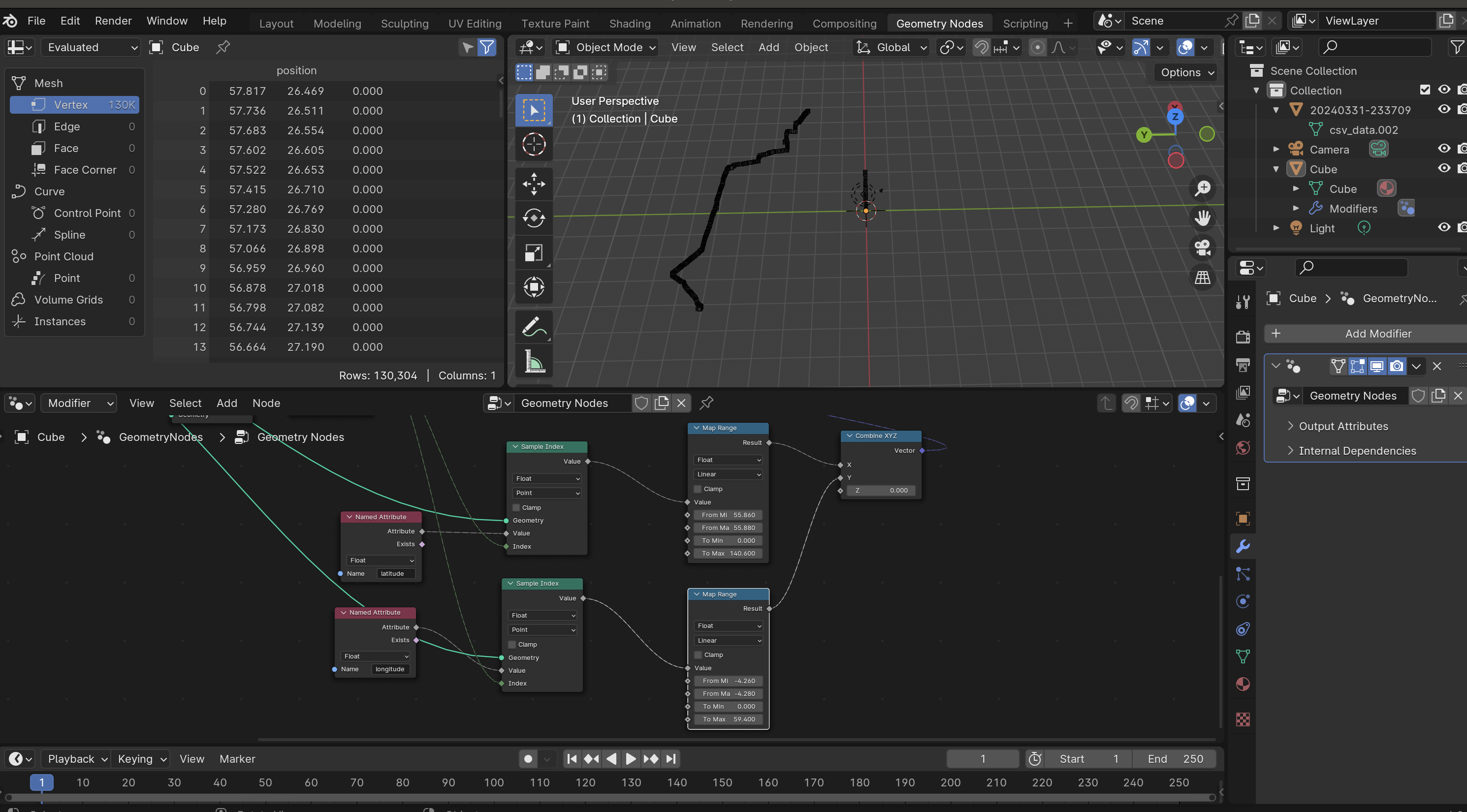This screenshot has height=812, width=1467.
Task: Select the Scale tool in viewport toolbar
Action: tap(534, 252)
